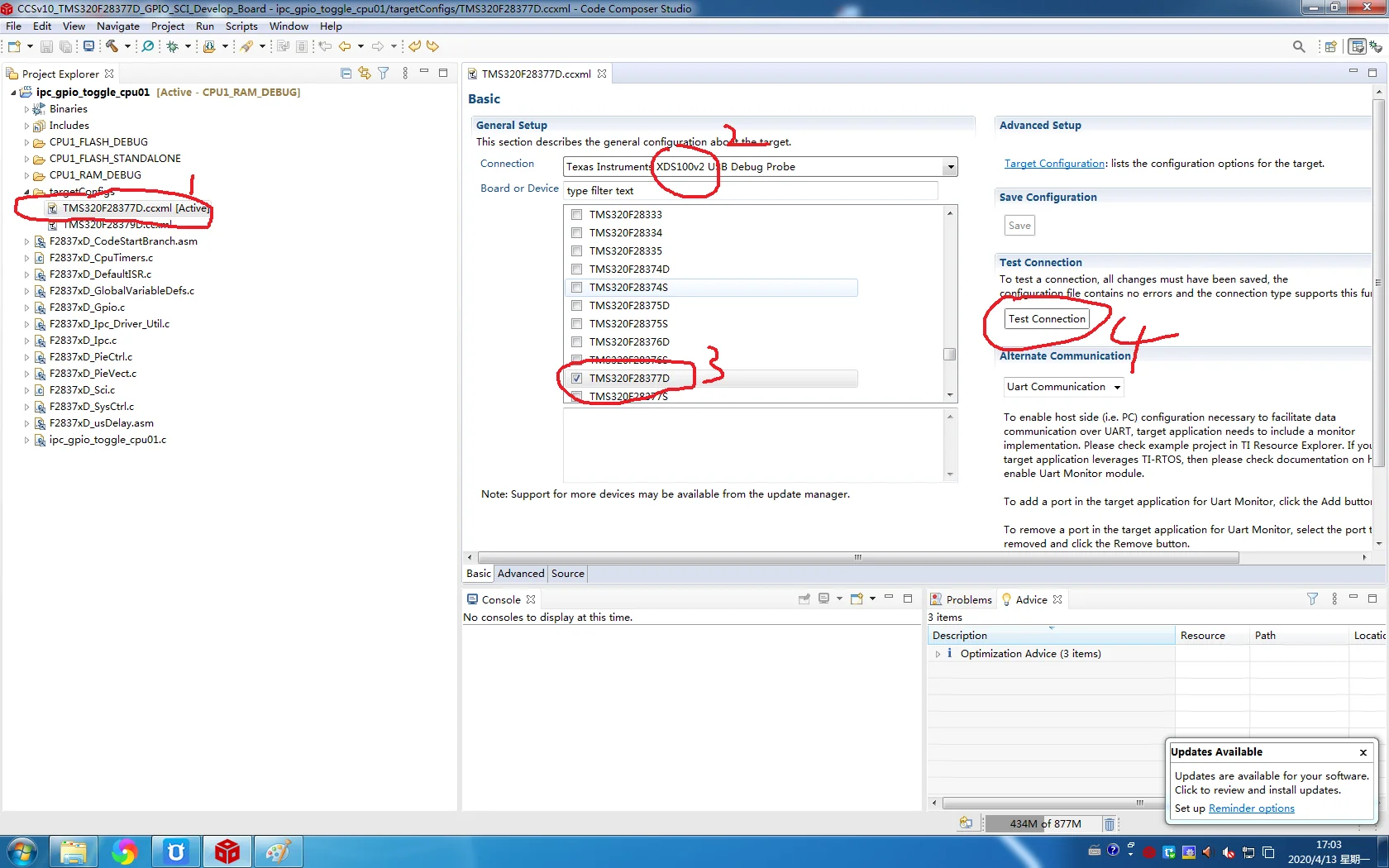Expand the F2837xD_Gpio.c tree node

pyautogui.click(x=26, y=308)
